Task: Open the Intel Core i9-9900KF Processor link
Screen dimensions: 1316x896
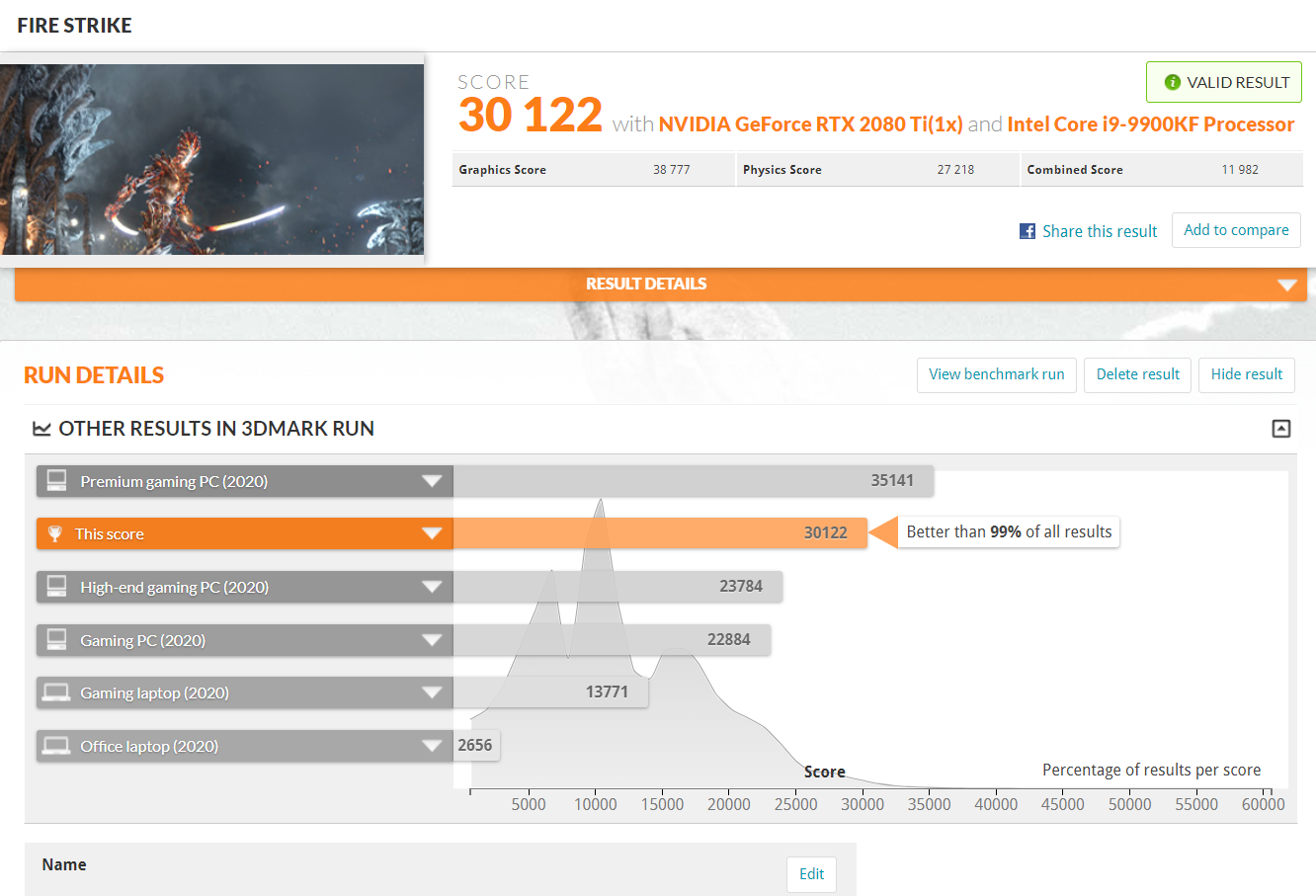Action: coord(1151,124)
